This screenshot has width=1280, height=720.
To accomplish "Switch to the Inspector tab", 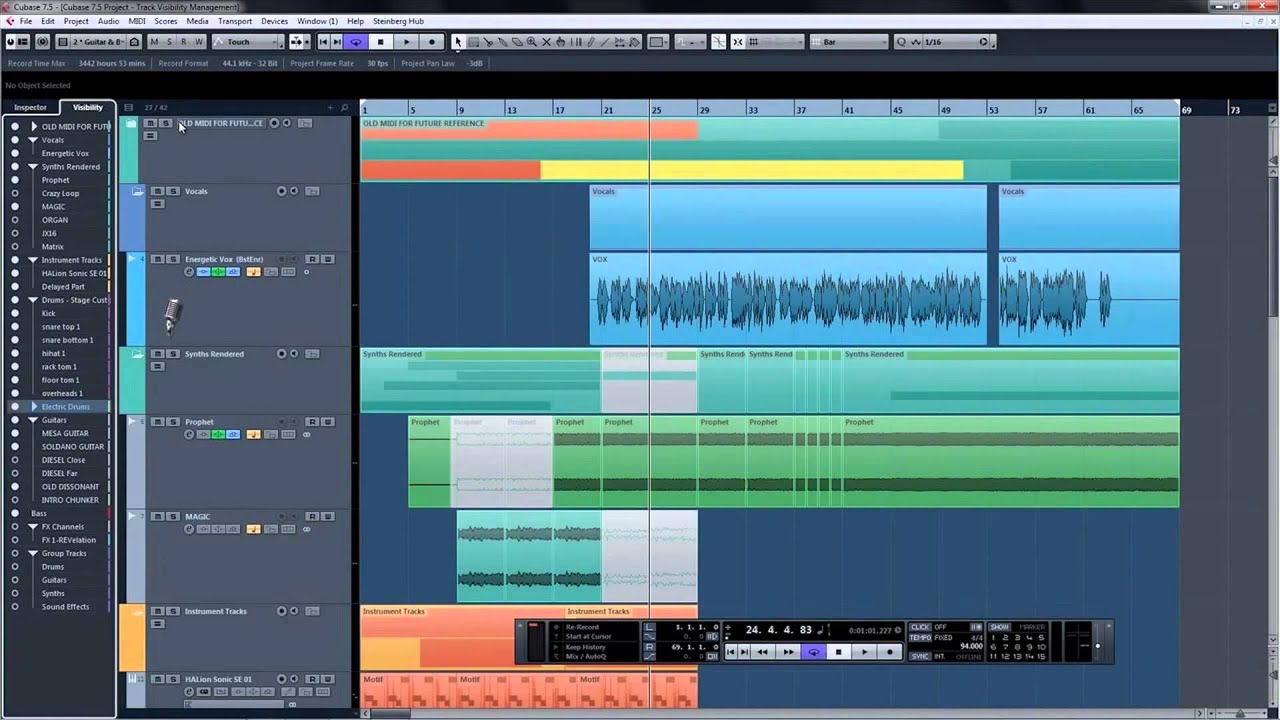I will pos(30,107).
